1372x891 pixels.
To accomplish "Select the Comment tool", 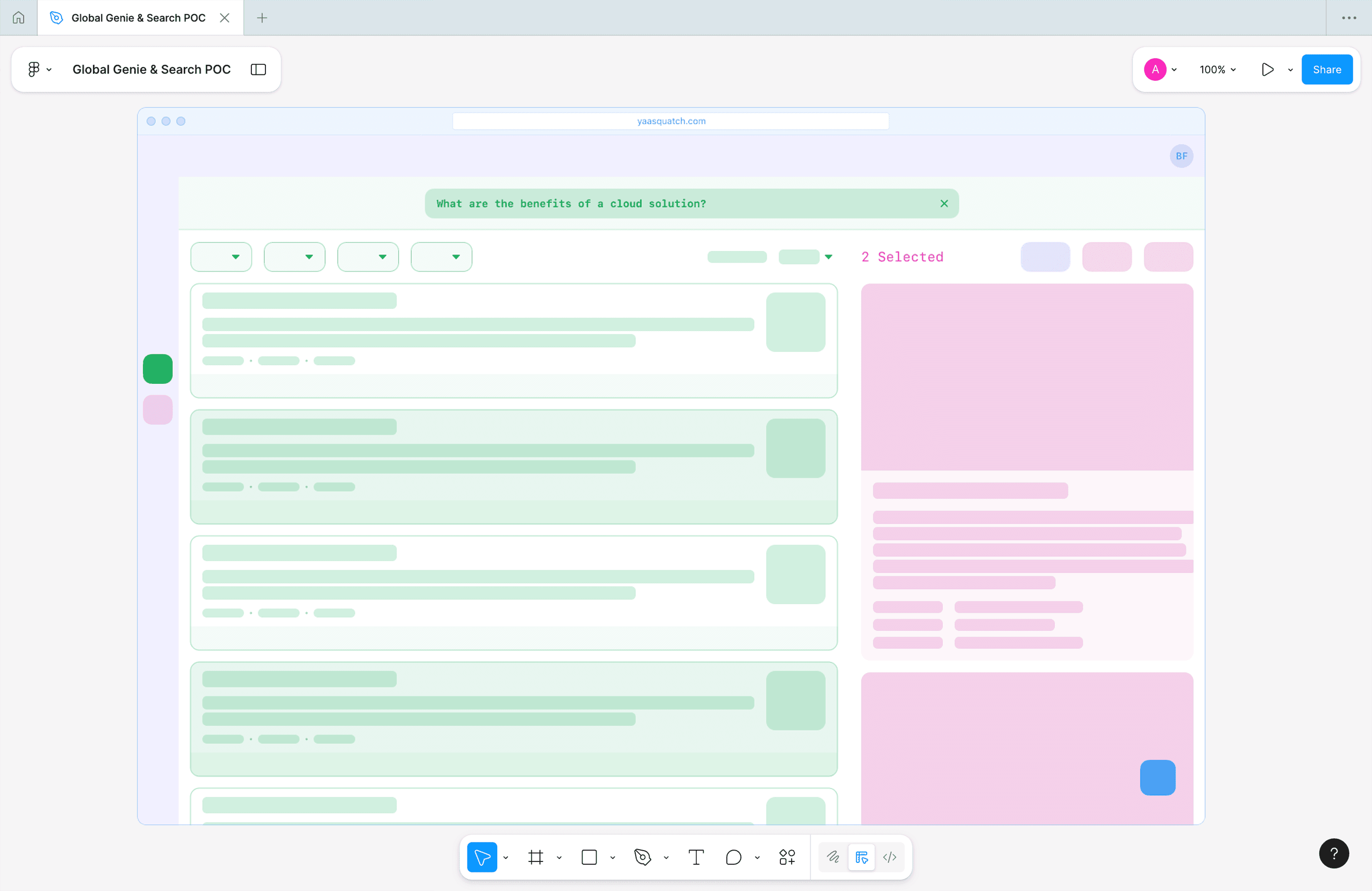I will pos(733,857).
